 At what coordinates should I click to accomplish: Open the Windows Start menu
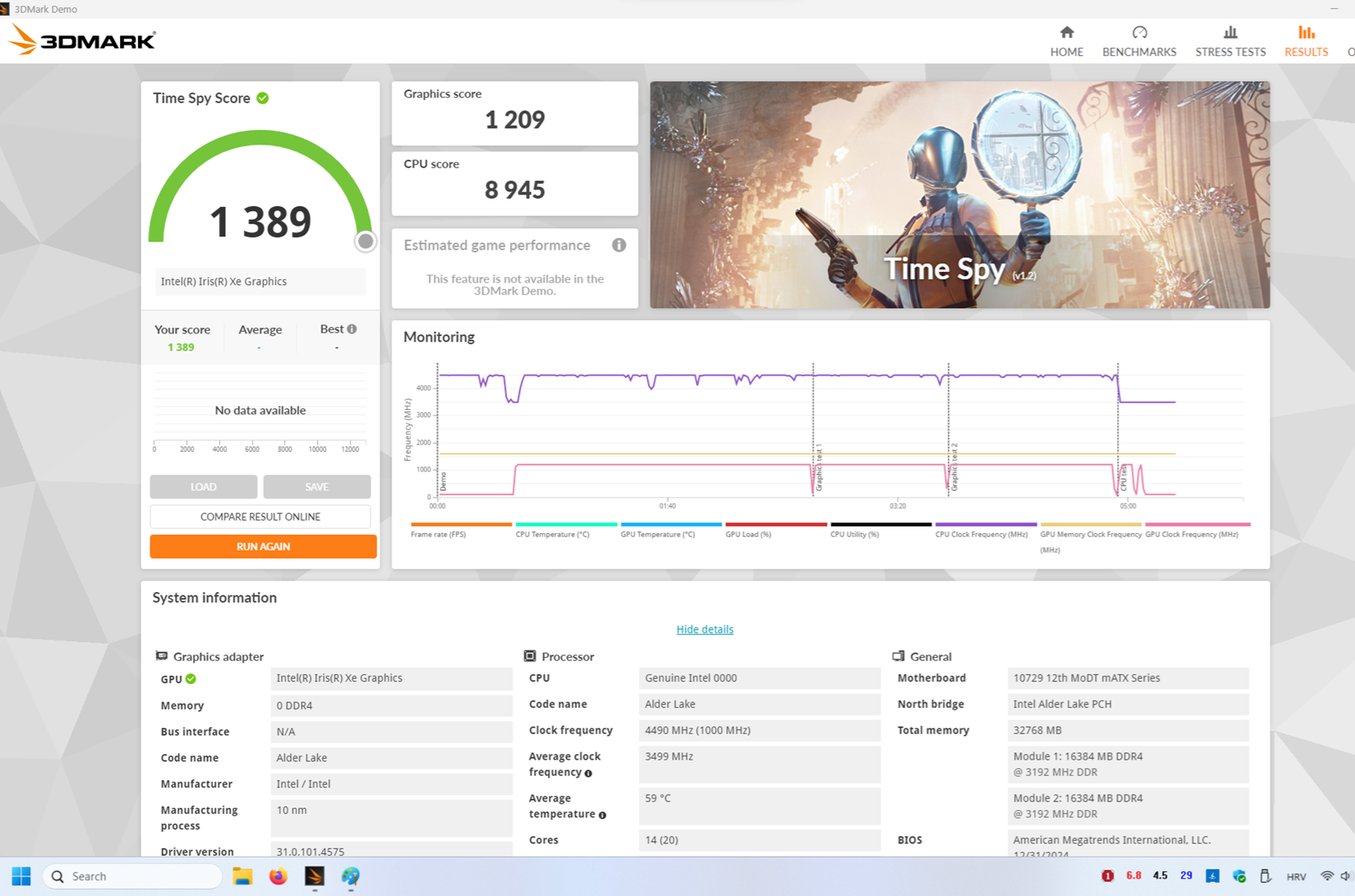[21, 876]
